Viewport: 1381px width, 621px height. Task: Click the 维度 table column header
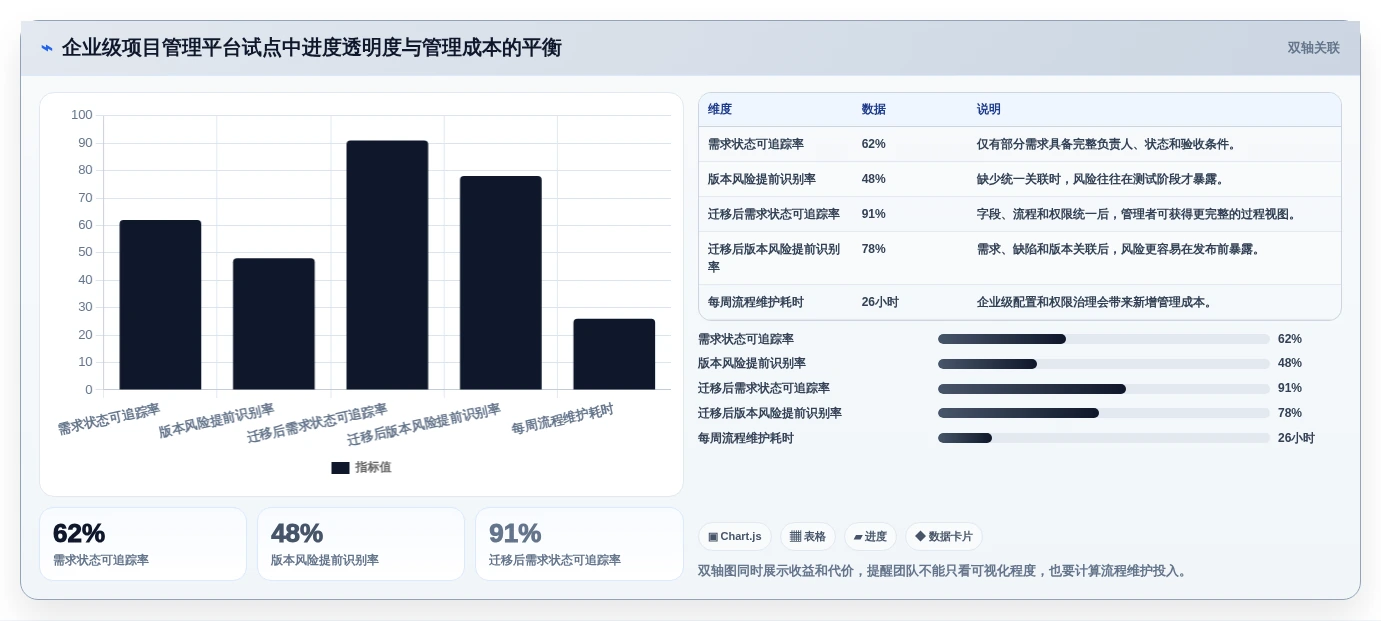[x=720, y=110]
